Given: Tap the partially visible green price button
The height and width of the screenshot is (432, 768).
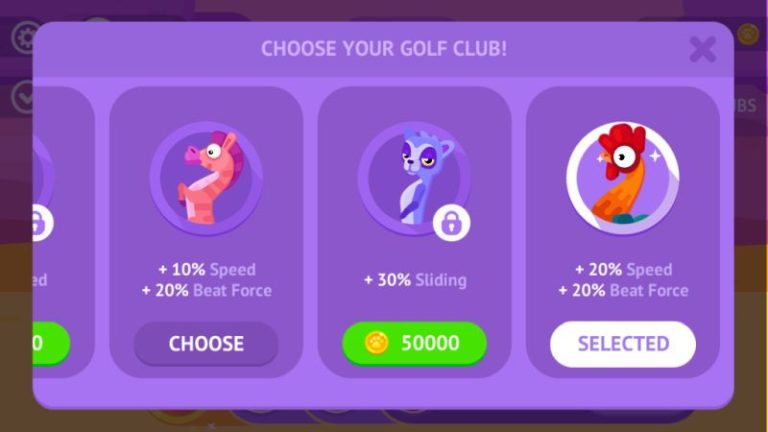Looking at the screenshot, I should click(x=51, y=343).
